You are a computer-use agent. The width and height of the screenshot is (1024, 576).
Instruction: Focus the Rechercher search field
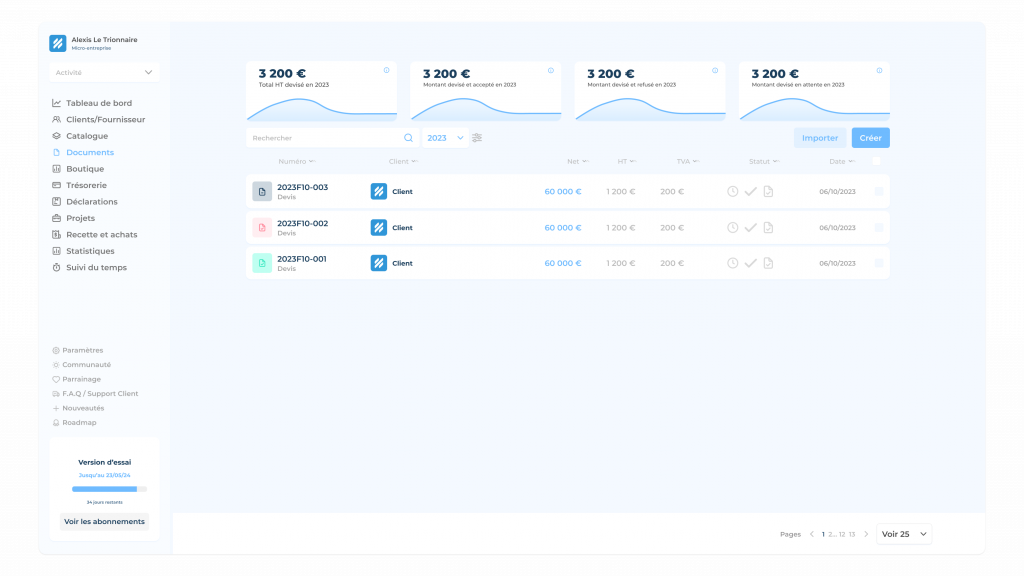coord(323,138)
